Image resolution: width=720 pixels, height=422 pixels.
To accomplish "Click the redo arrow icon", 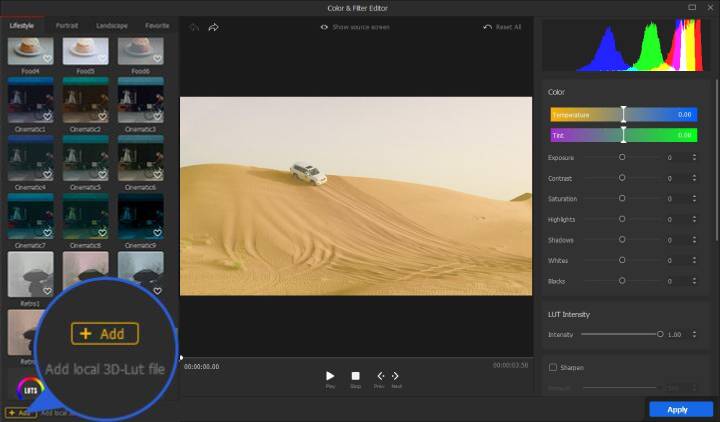I will pos(213,27).
